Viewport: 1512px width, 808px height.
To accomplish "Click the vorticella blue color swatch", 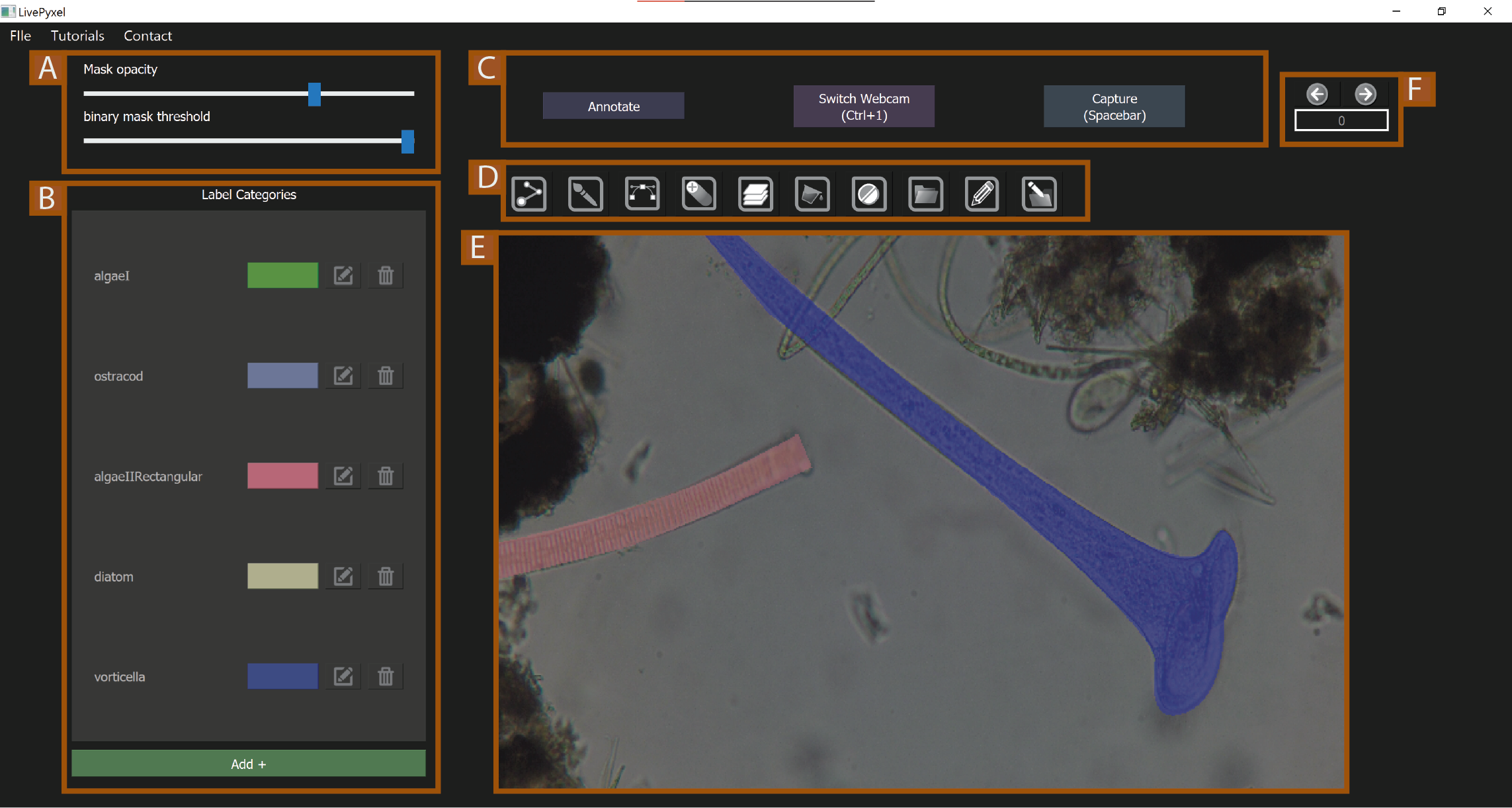I will [x=282, y=676].
